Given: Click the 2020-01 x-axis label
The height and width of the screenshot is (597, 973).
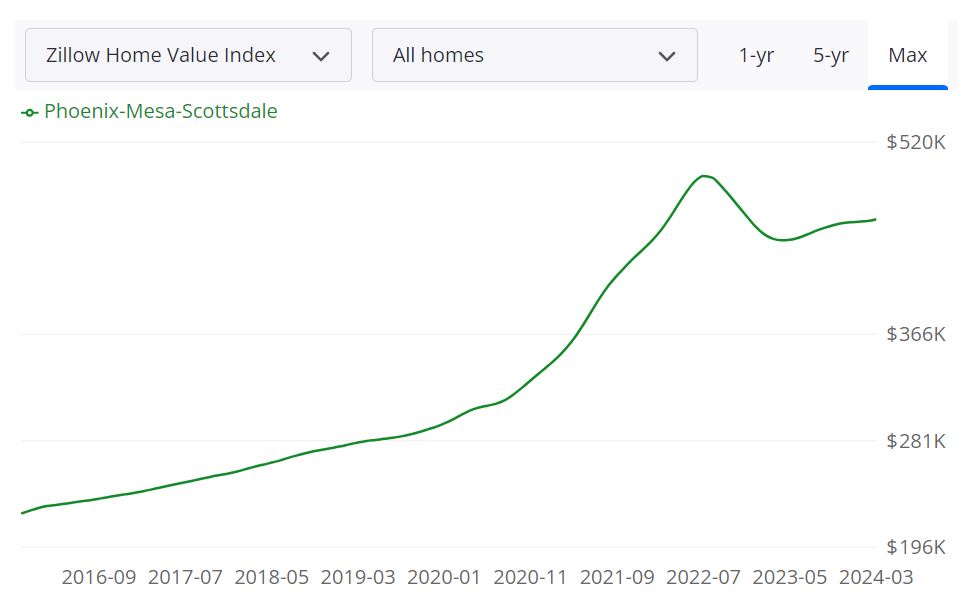Looking at the screenshot, I should coord(444,578).
